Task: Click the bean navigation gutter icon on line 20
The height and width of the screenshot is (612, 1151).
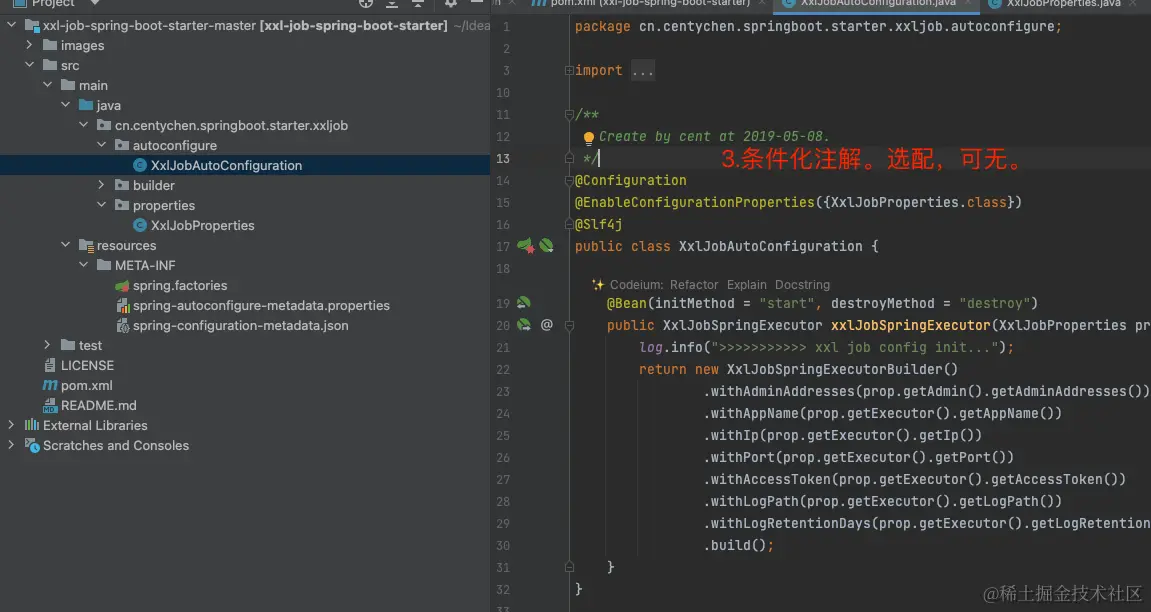Action: [523, 324]
